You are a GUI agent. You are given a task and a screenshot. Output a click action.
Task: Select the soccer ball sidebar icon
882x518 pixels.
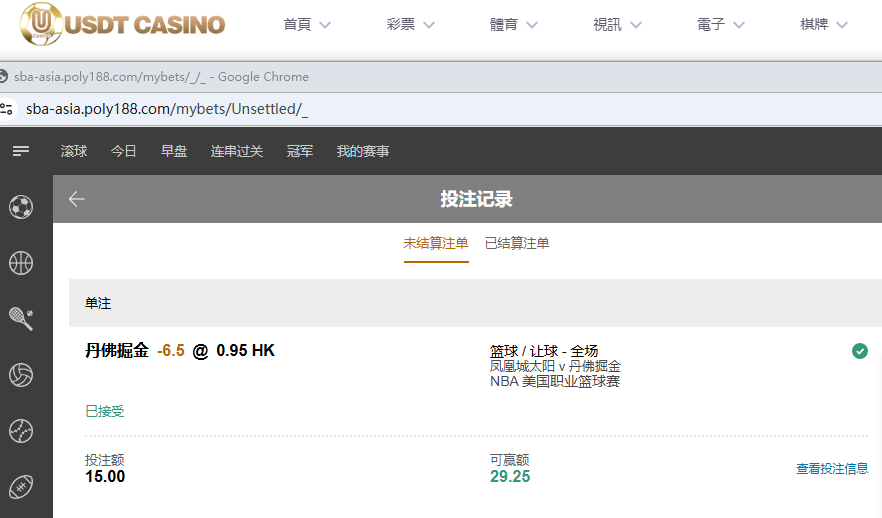point(21,207)
